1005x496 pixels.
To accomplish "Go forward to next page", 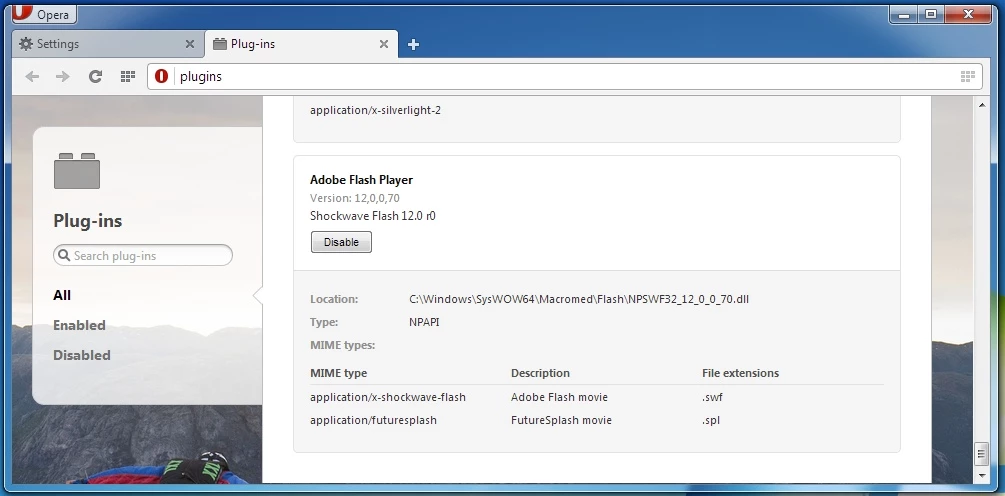I will [x=63, y=77].
